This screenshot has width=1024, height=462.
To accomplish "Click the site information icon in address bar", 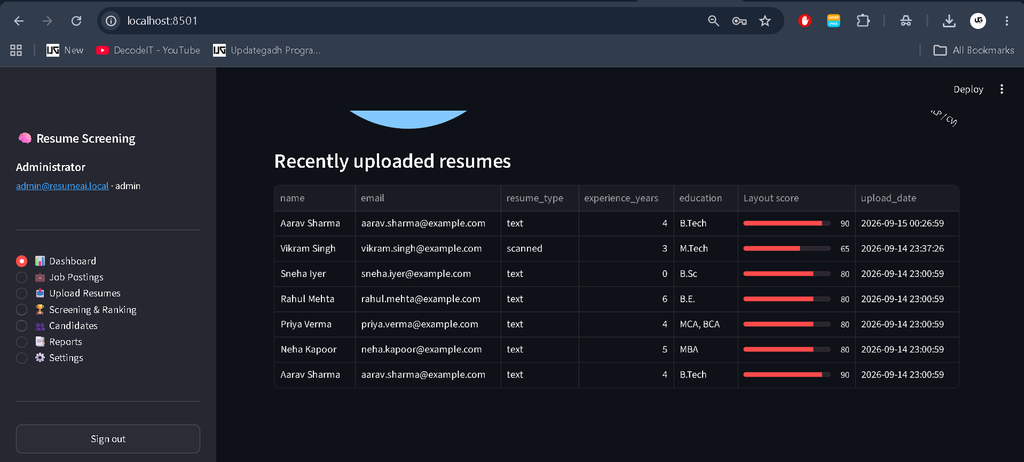I will click(x=111, y=21).
